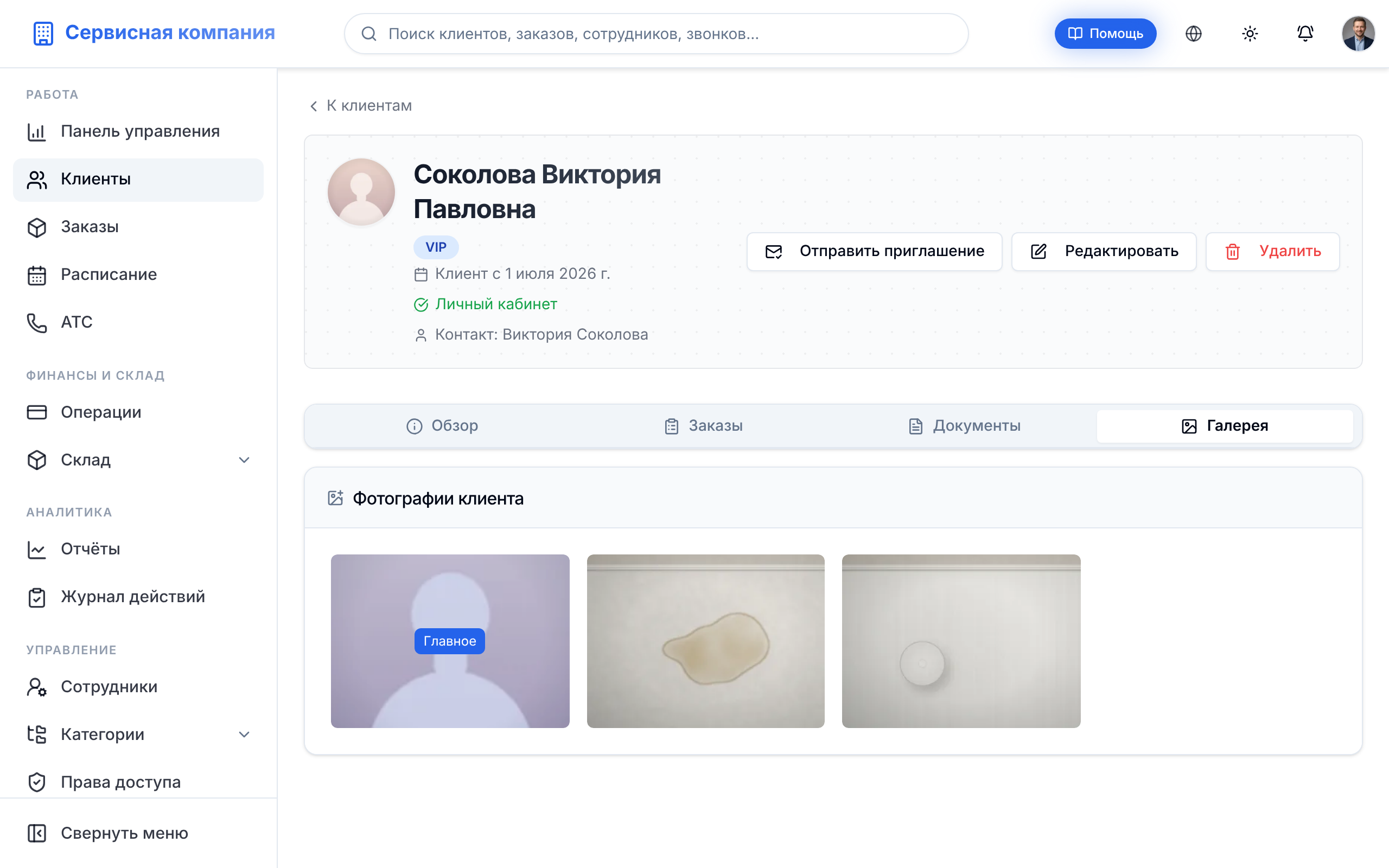The image size is (1389, 868).
Task: Click the Отчёты line chart icon
Action: click(x=37, y=549)
